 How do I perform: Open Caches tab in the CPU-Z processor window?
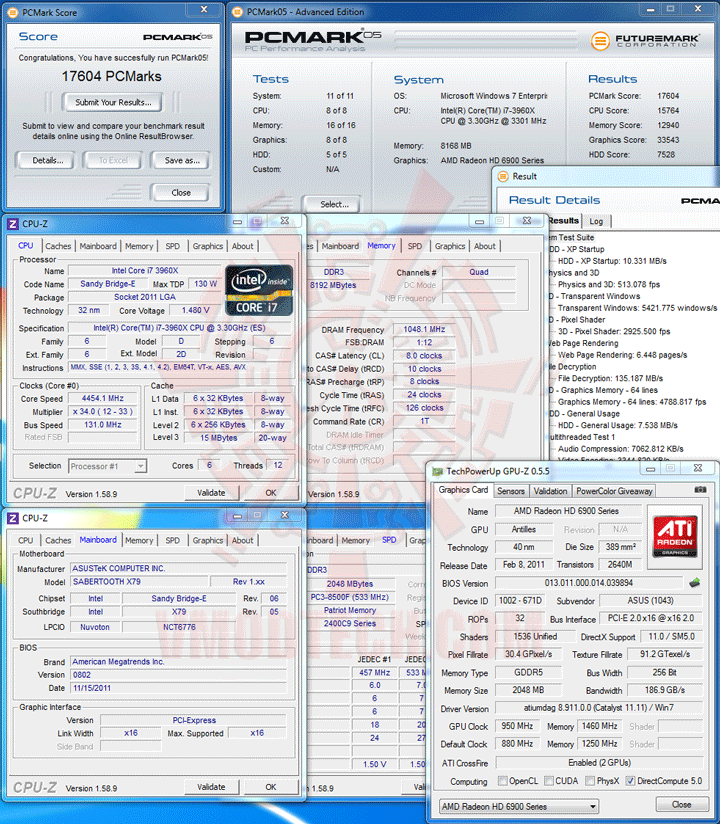(x=58, y=246)
